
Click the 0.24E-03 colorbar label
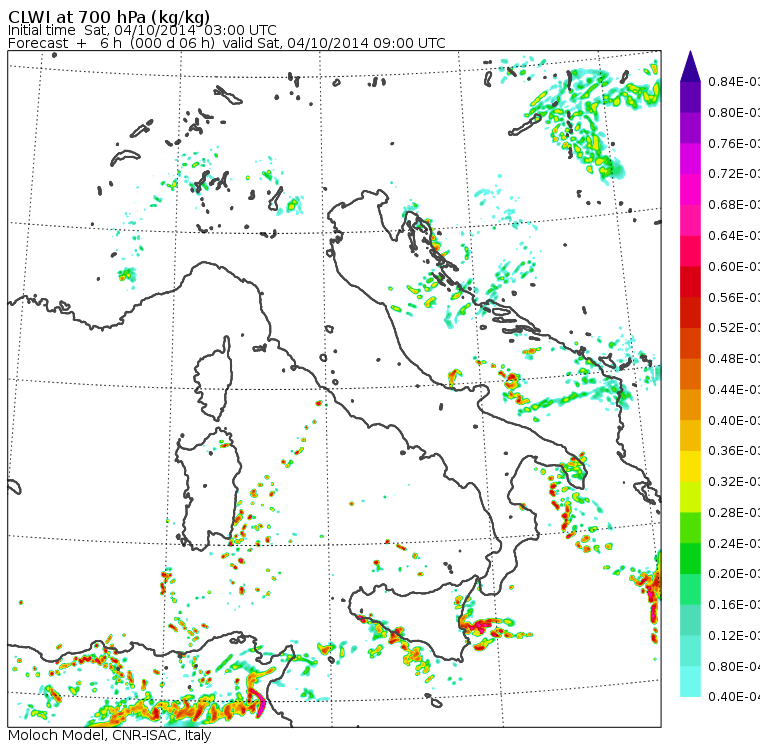tap(734, 543)
